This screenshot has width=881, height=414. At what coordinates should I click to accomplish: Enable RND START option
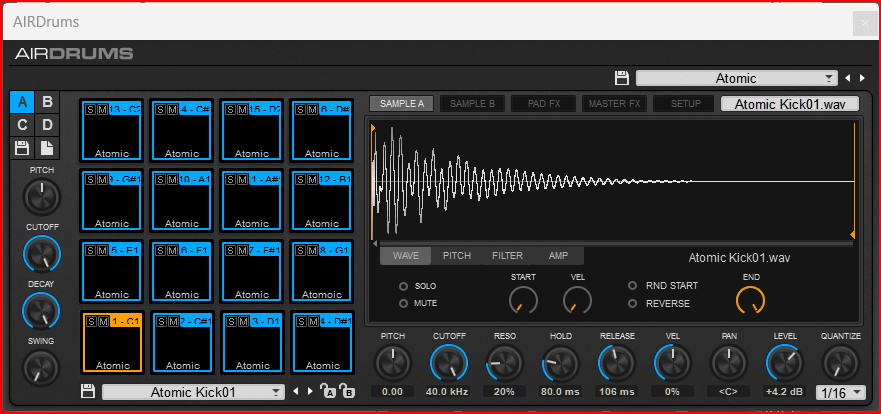[x=633, y=286]
